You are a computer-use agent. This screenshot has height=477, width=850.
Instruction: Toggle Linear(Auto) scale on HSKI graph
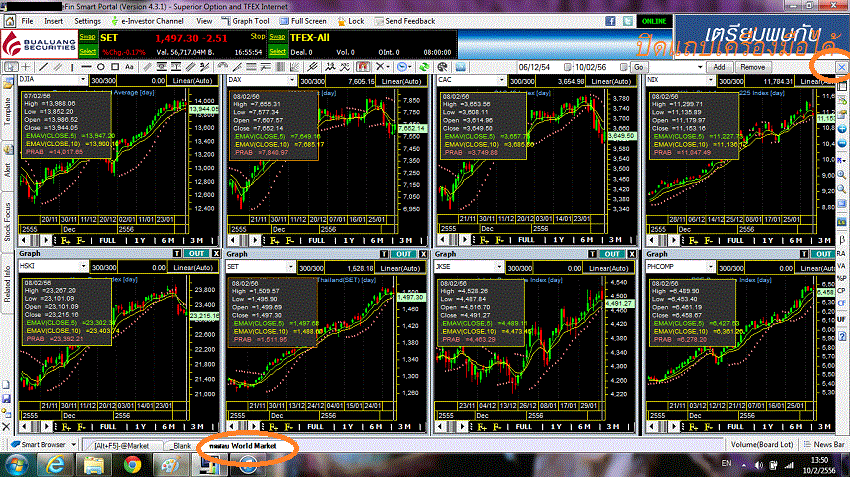pos(192,267)
